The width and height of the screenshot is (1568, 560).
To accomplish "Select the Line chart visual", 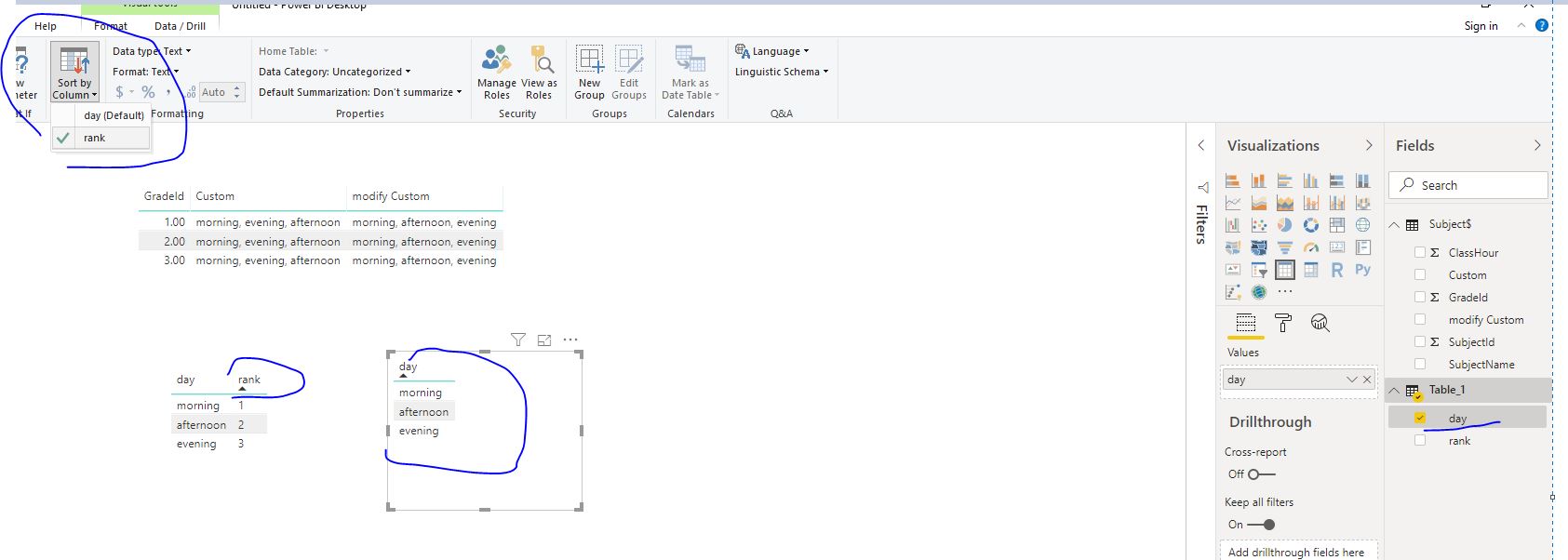I will 1233,203.
